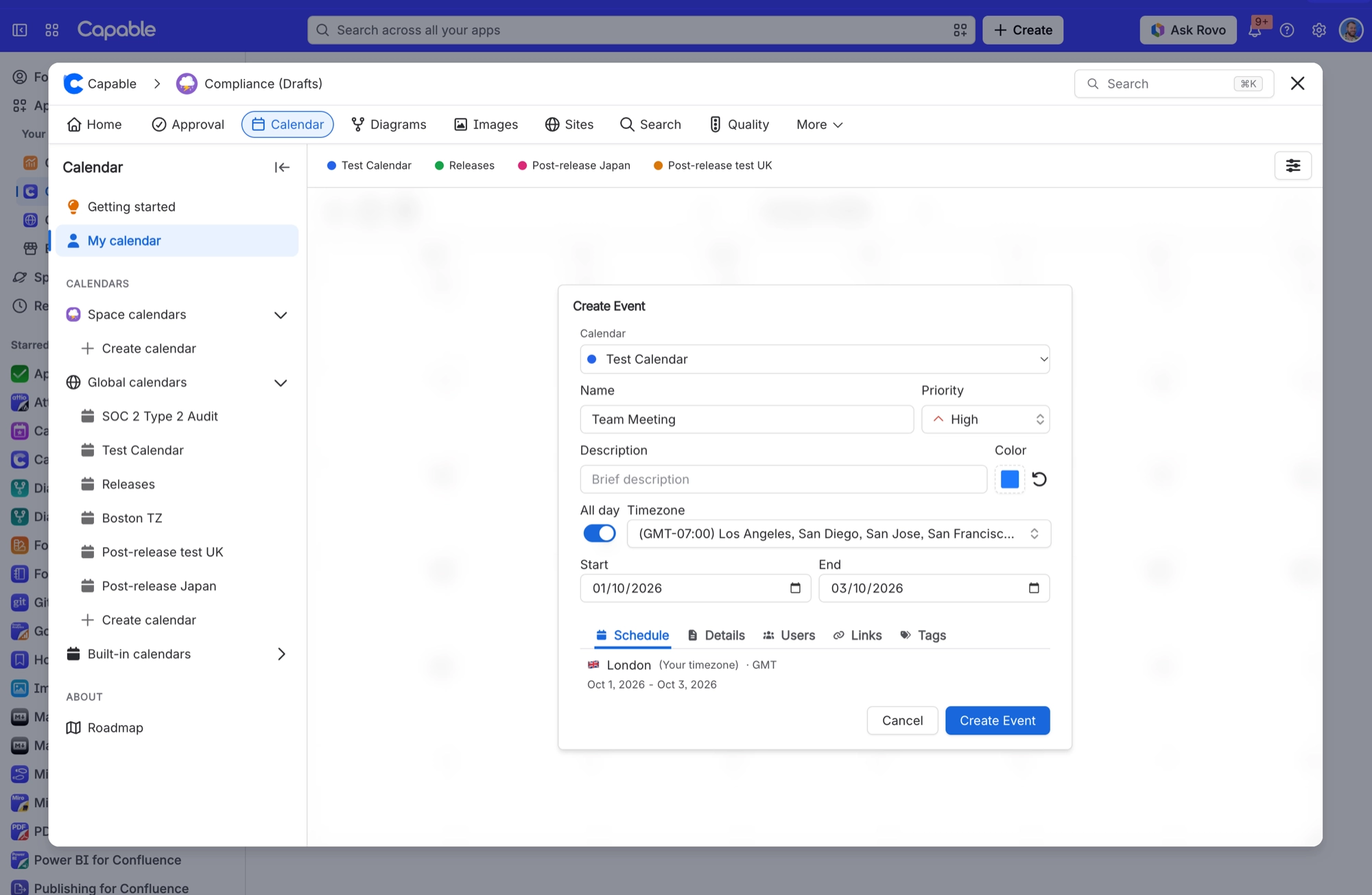Toggle Post-release test UK legend visibility
Viewport: 1372px width, 895px height.
coord(713,165)
